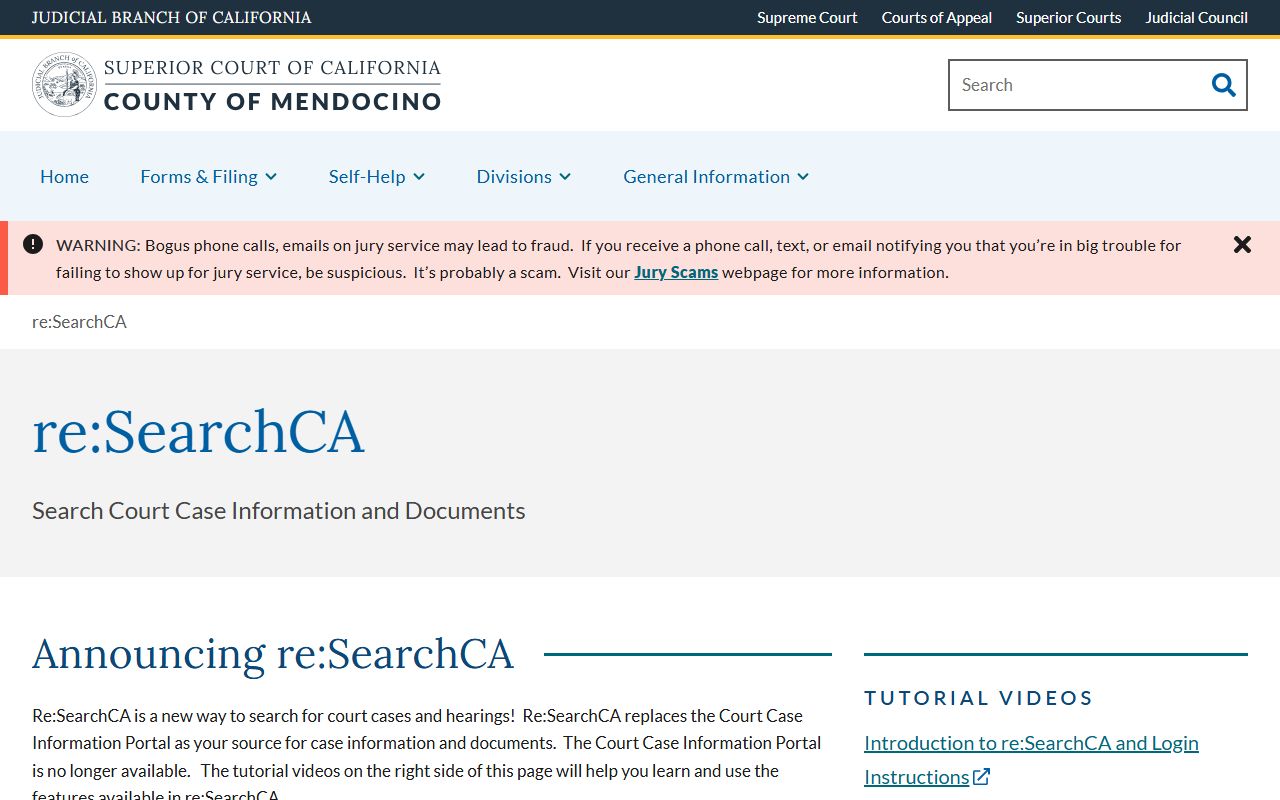Go to the Home page
The height and width of the screenshot is (800, 1280).
(x=64, y=176)
